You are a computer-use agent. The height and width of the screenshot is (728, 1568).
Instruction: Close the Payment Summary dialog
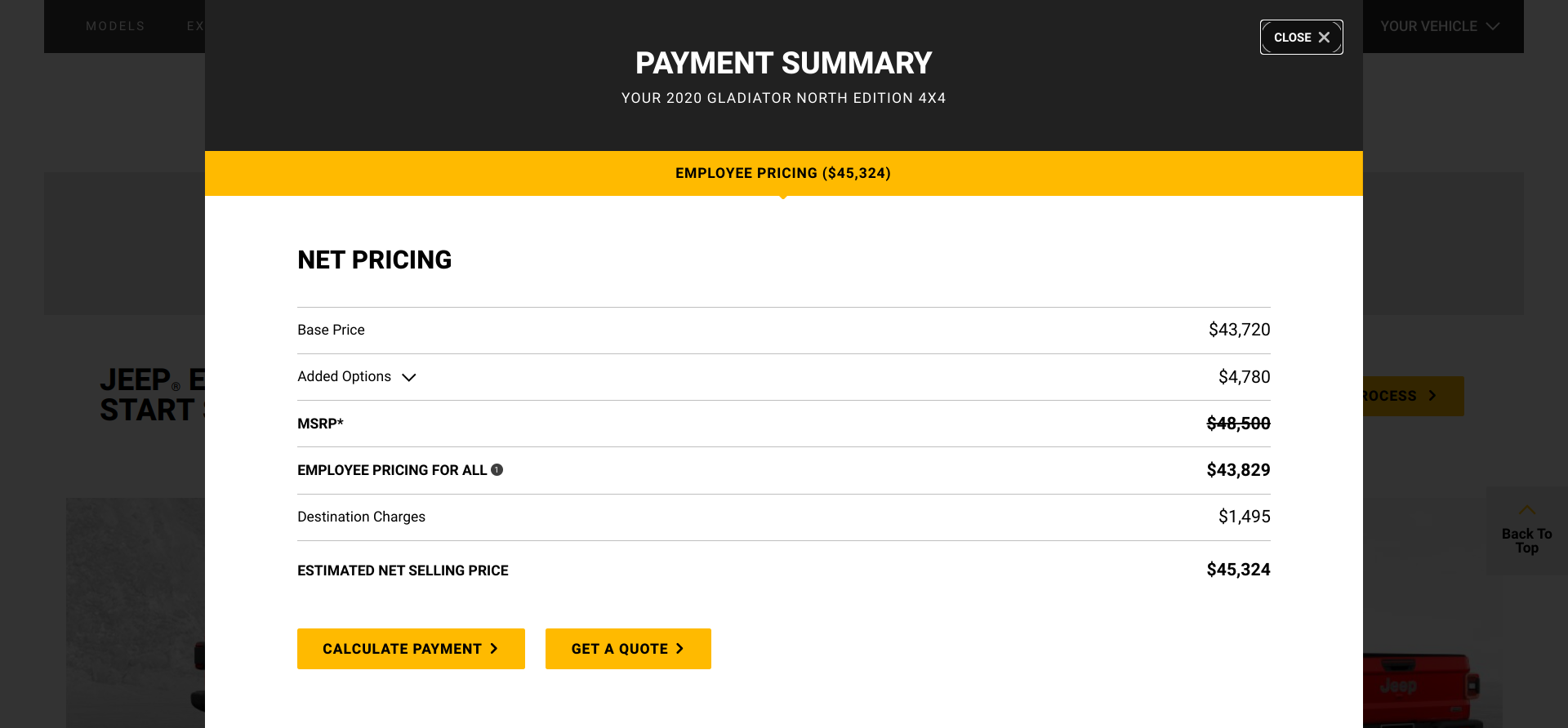coord(1301,38)
